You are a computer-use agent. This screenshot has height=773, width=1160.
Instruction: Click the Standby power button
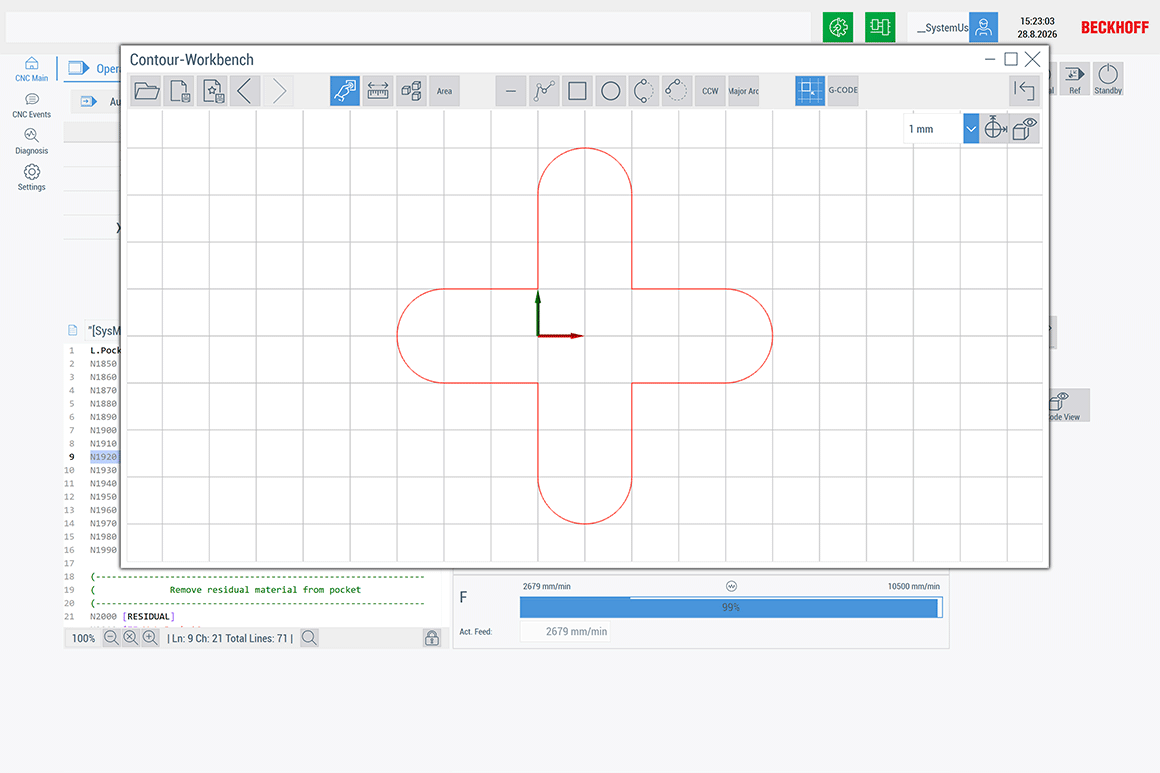click(1108, 78)
